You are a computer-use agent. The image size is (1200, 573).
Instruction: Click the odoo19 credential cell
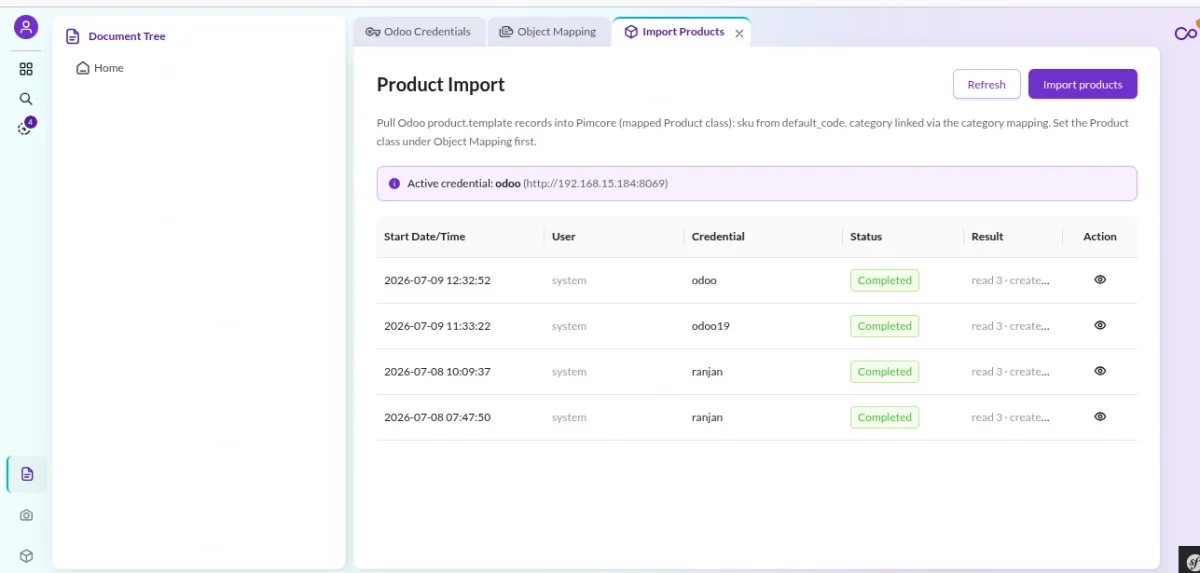[710, 326]
